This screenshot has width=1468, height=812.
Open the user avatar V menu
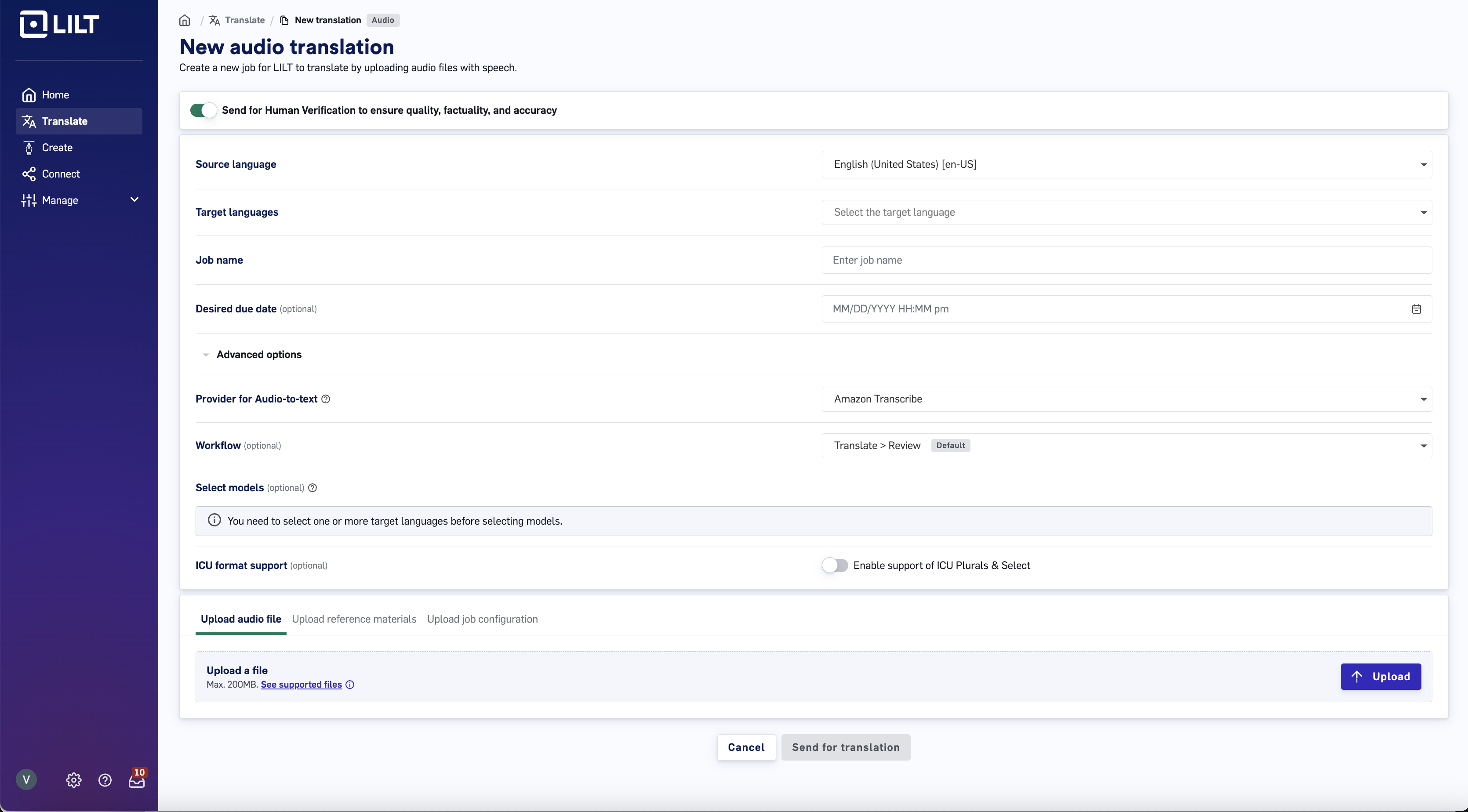(x=26, y=779)
